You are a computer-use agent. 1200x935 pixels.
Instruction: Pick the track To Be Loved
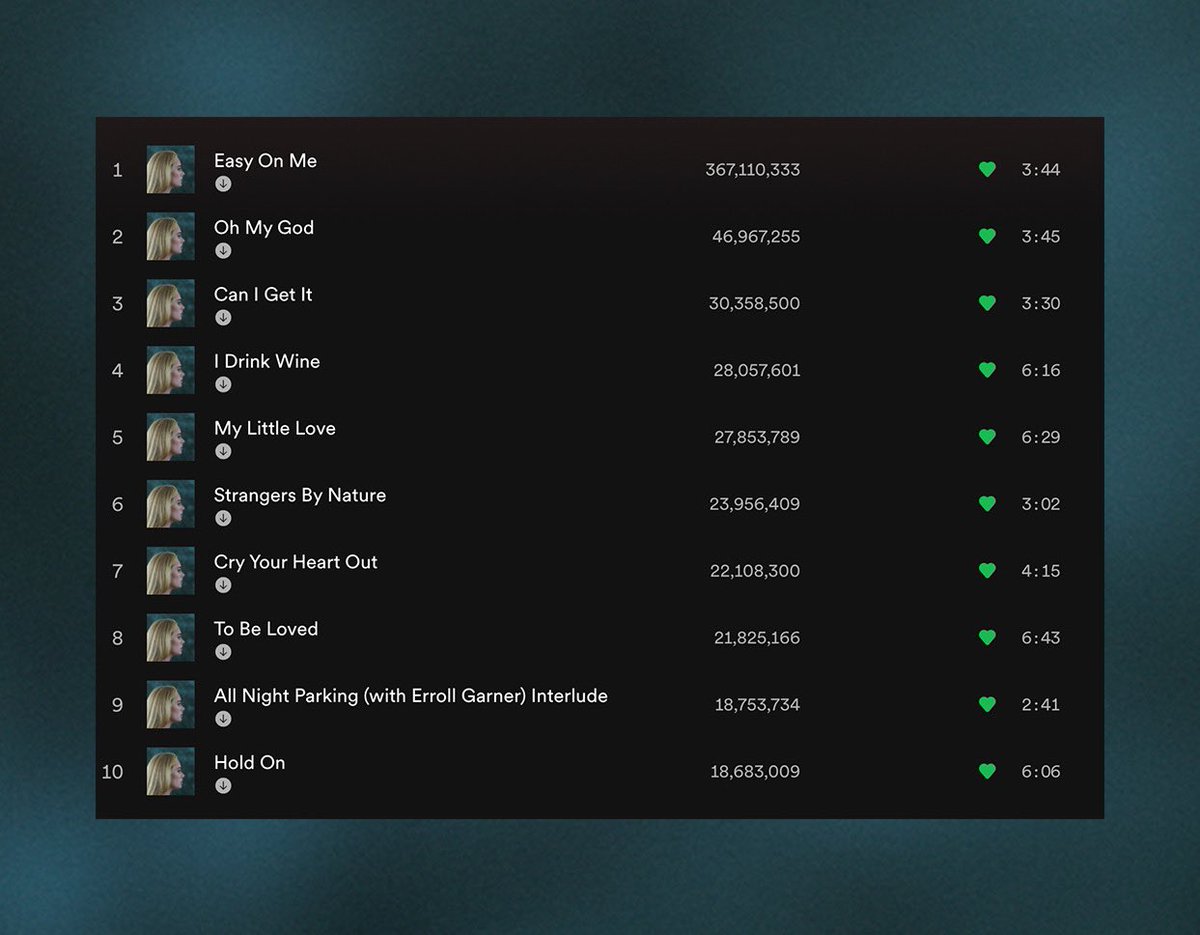pos(266,629)
